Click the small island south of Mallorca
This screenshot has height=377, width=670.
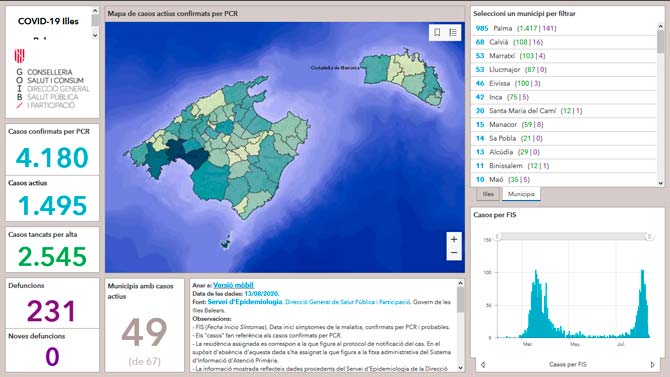pyautogui.click(x=226, y=242)
